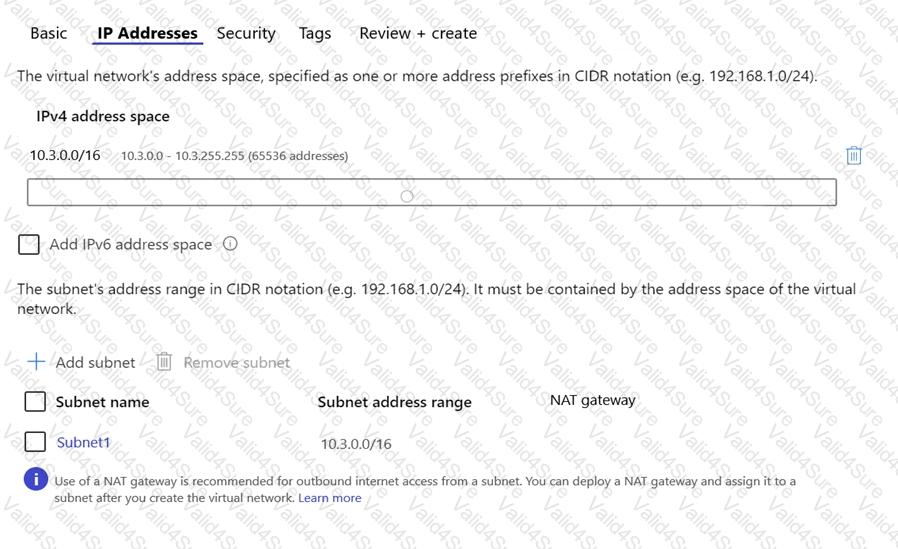Follow the Learn more link

tap(329, 498)
